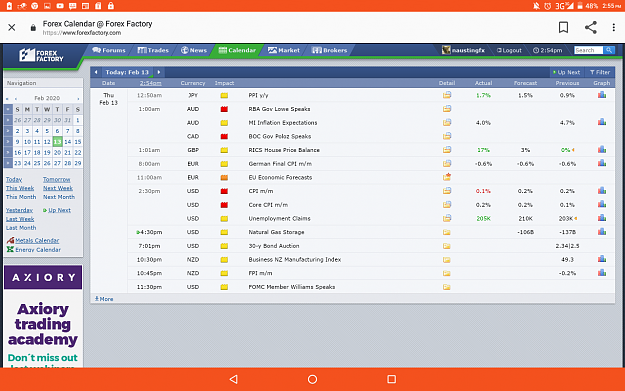Open detail folder for RBA Gov Lowe Speaks
This screenshot has width=625, height=391.
[x=446, y=109]
